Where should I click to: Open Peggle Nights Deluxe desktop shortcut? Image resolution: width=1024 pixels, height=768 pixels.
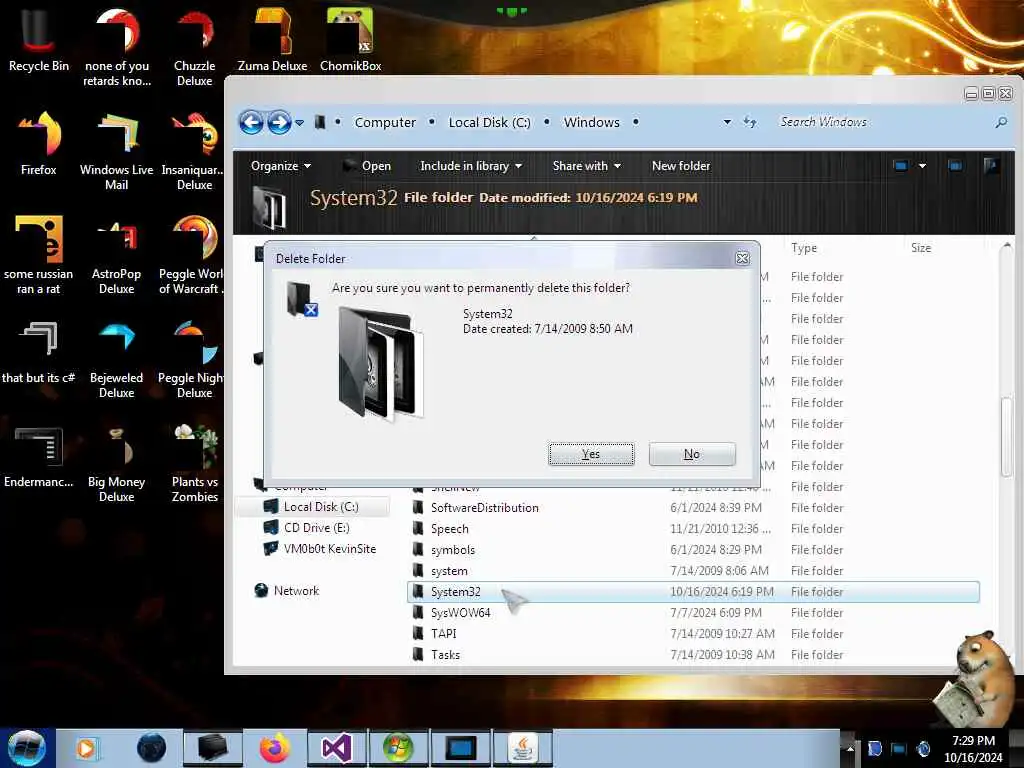pyautogui.click(x=192, y=359)
